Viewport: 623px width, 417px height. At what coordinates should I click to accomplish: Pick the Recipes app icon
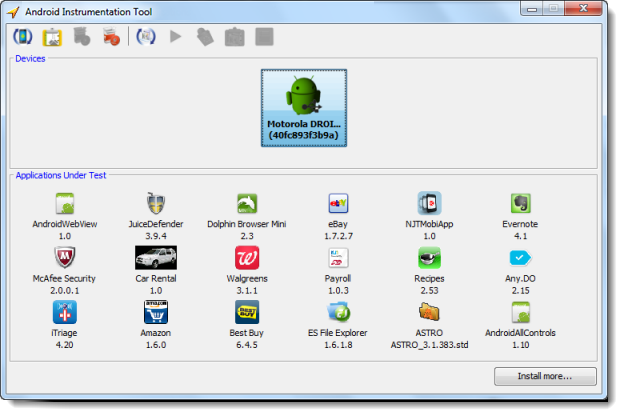coord(429,258)
